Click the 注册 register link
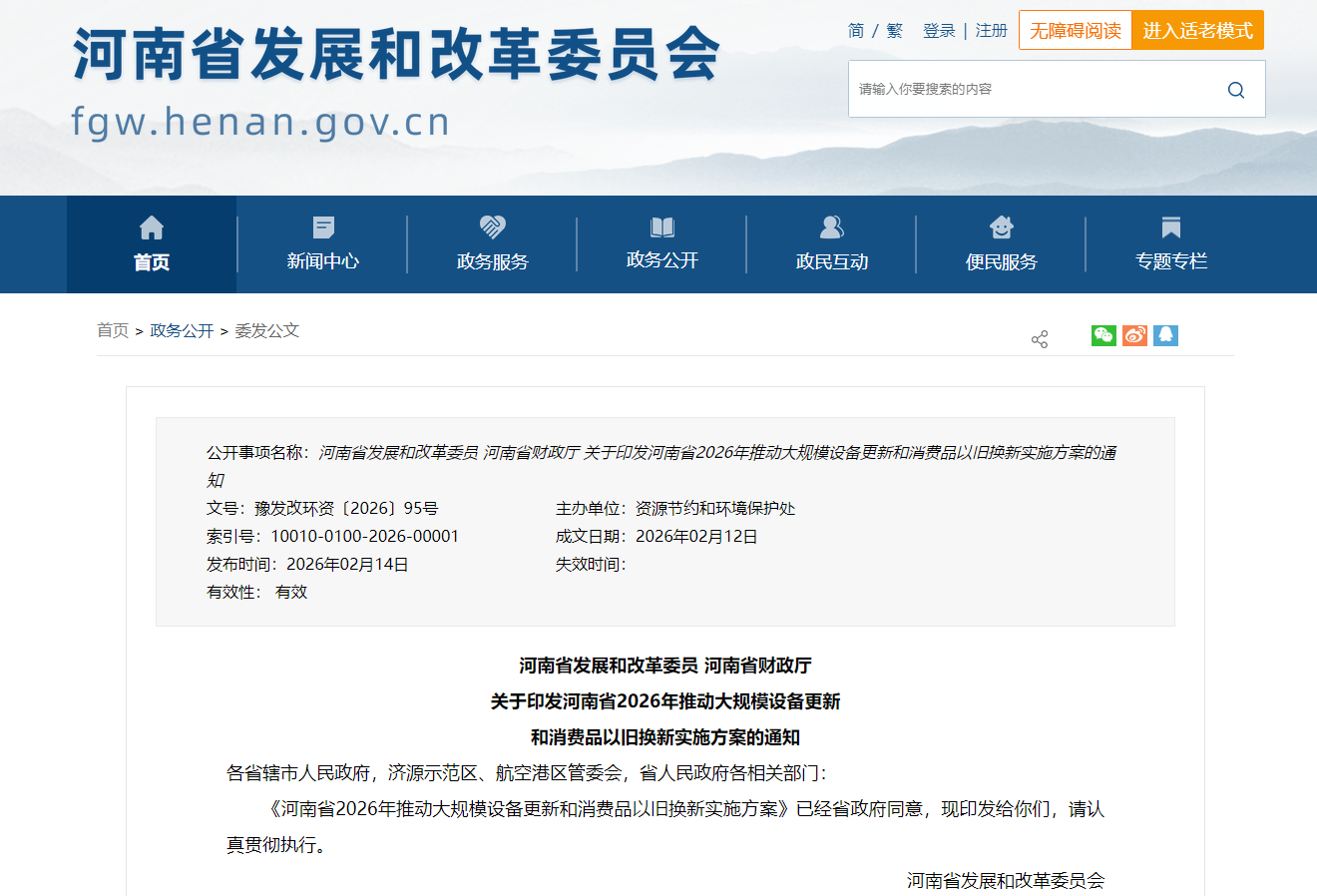 [x=991, y=31]
